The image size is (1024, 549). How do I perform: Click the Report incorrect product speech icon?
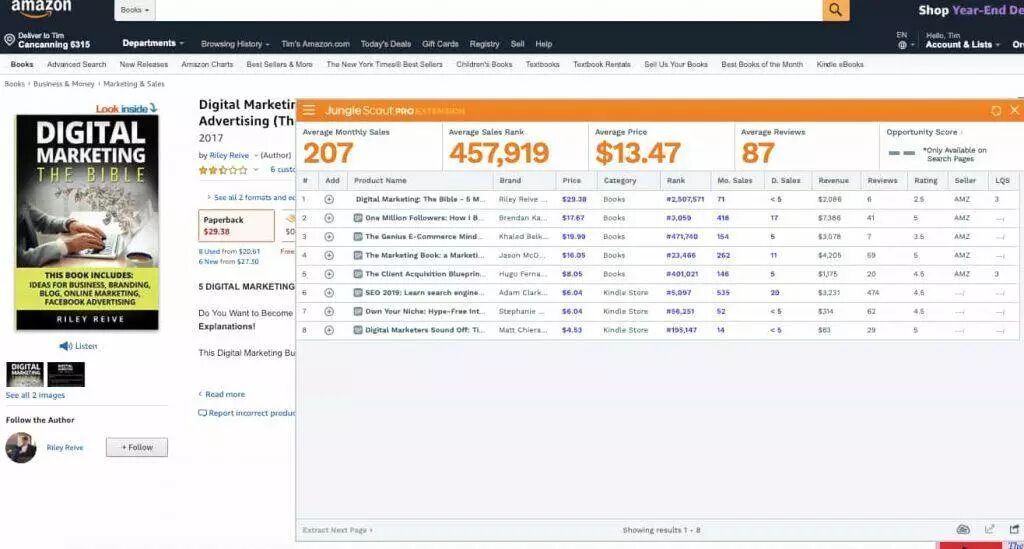coord(202,413)
